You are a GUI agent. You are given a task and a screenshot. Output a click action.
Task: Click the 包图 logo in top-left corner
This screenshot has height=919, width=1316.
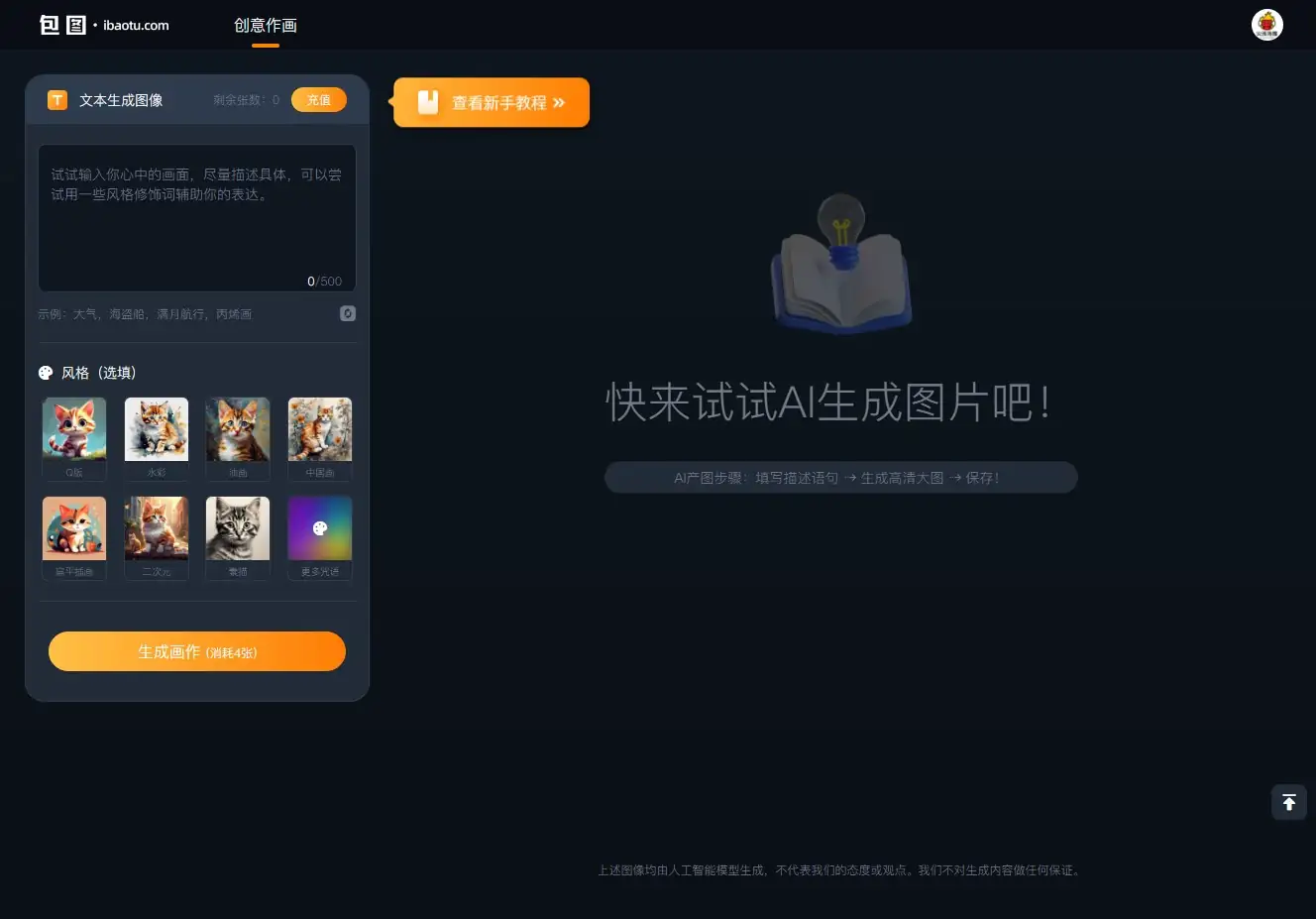pos(61,25)
